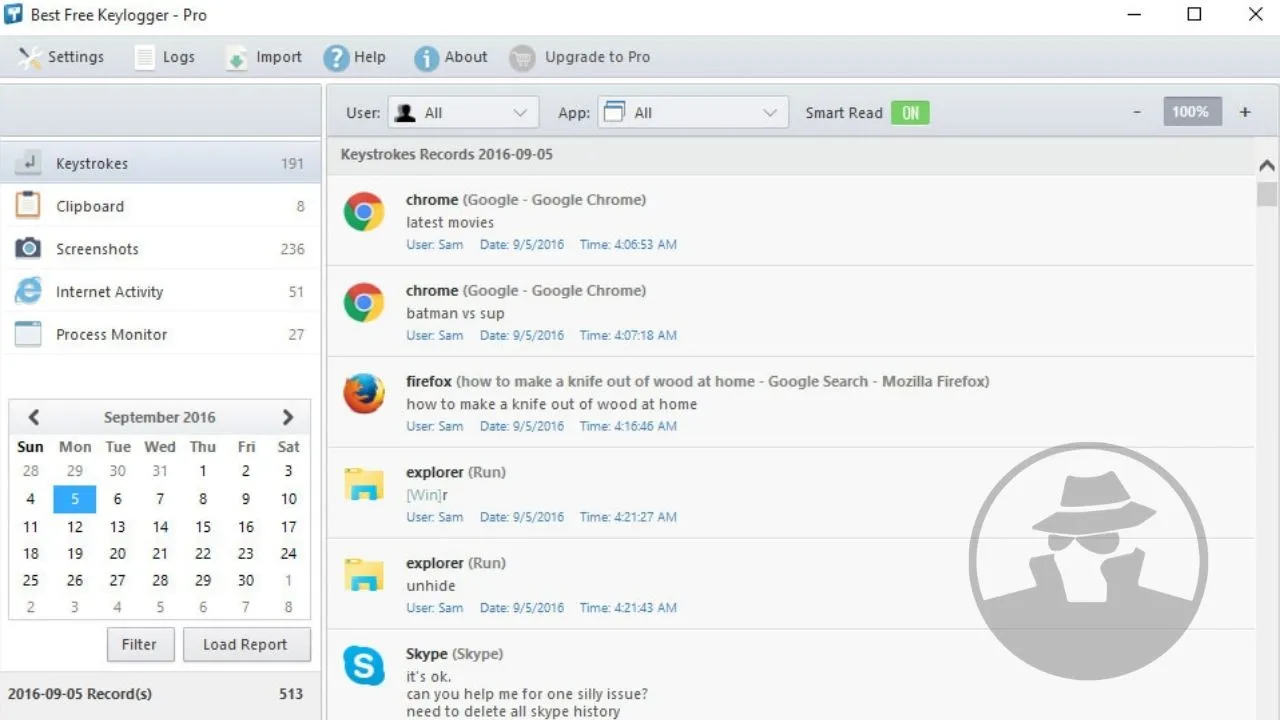
Task: Click the Import download icon
Action: [x=236, y=58]
